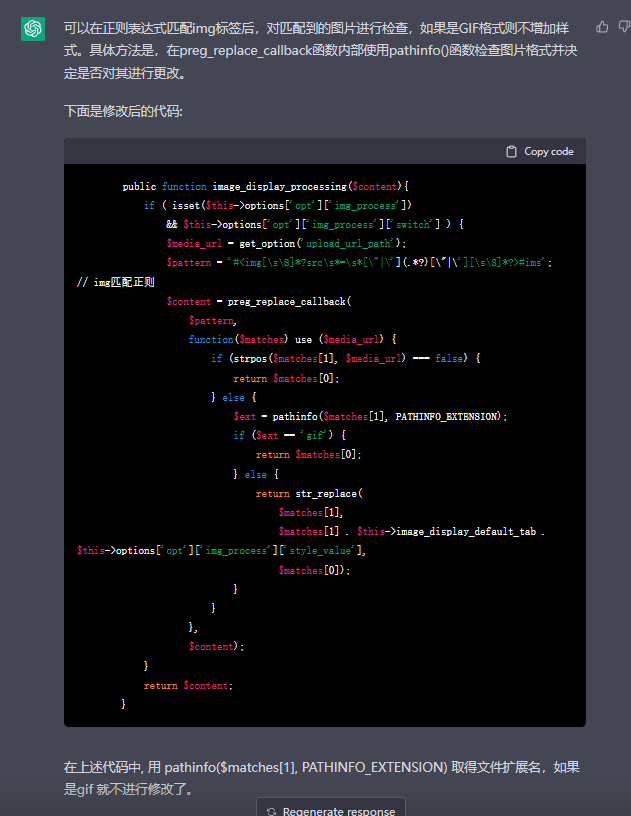Click the get_option('upload_url_path') code line
This screenshot has height=816, width=631.
pyautogui.click(x=283, y=243)
